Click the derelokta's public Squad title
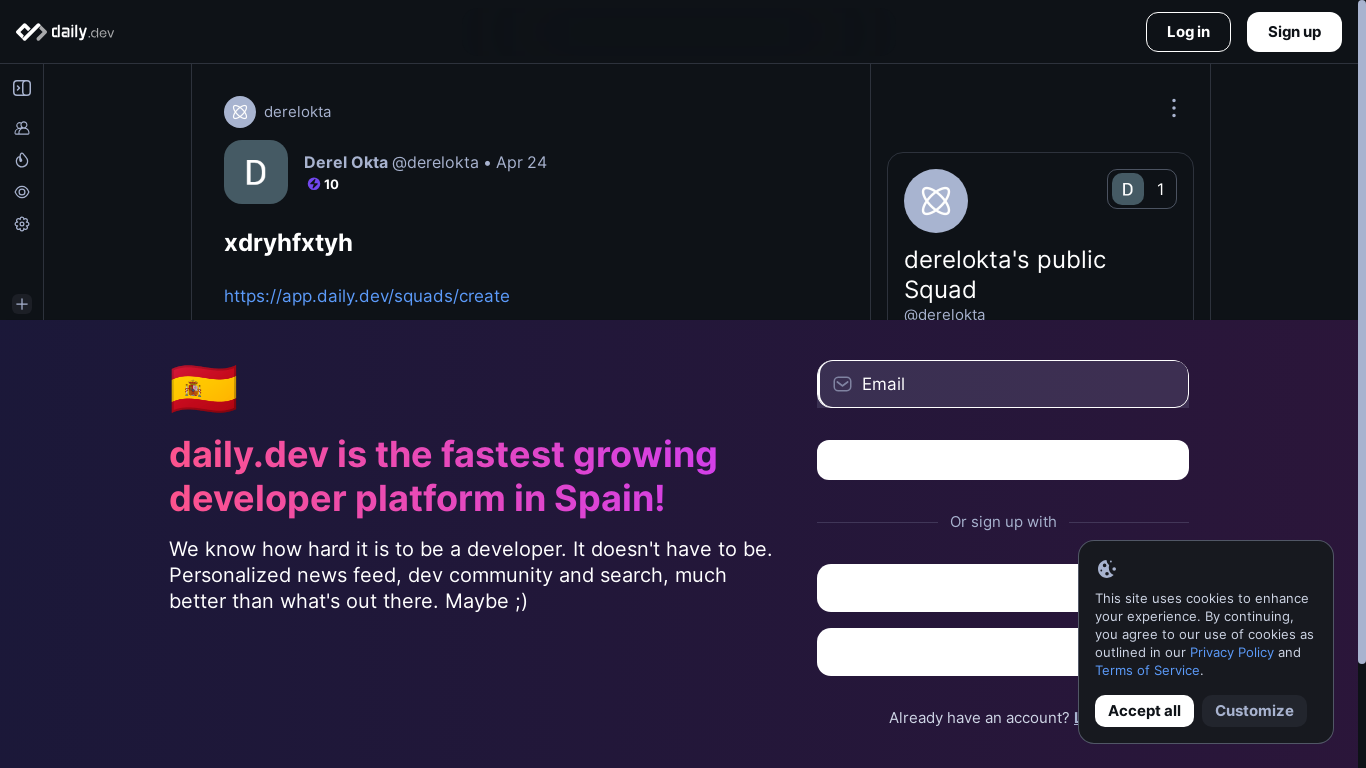Viewport: 1366px width, 768px height. [1005, 274]
